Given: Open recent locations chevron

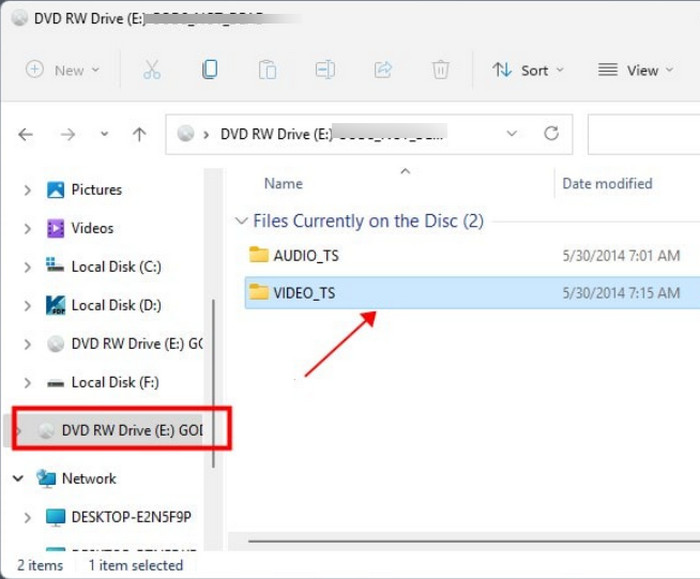Looking at the screenshot, I should click(x=104, y=133).
